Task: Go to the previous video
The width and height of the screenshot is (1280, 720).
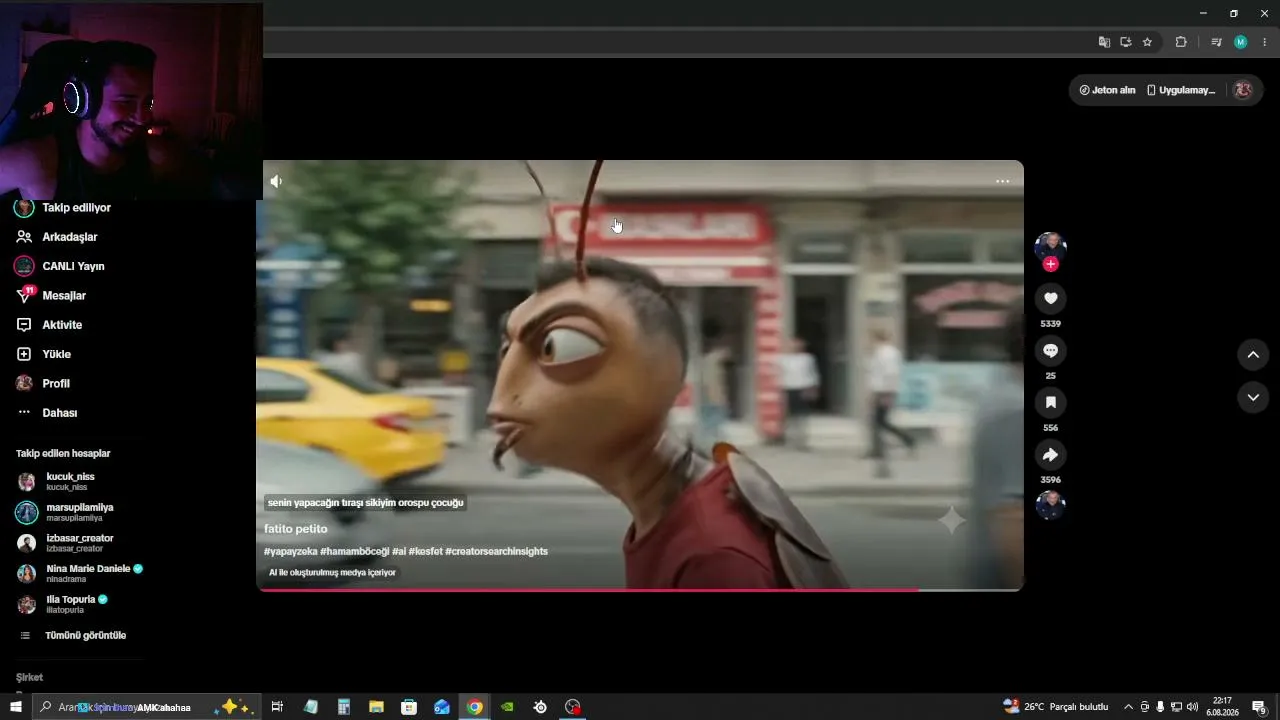Action: pos(1253,354)
